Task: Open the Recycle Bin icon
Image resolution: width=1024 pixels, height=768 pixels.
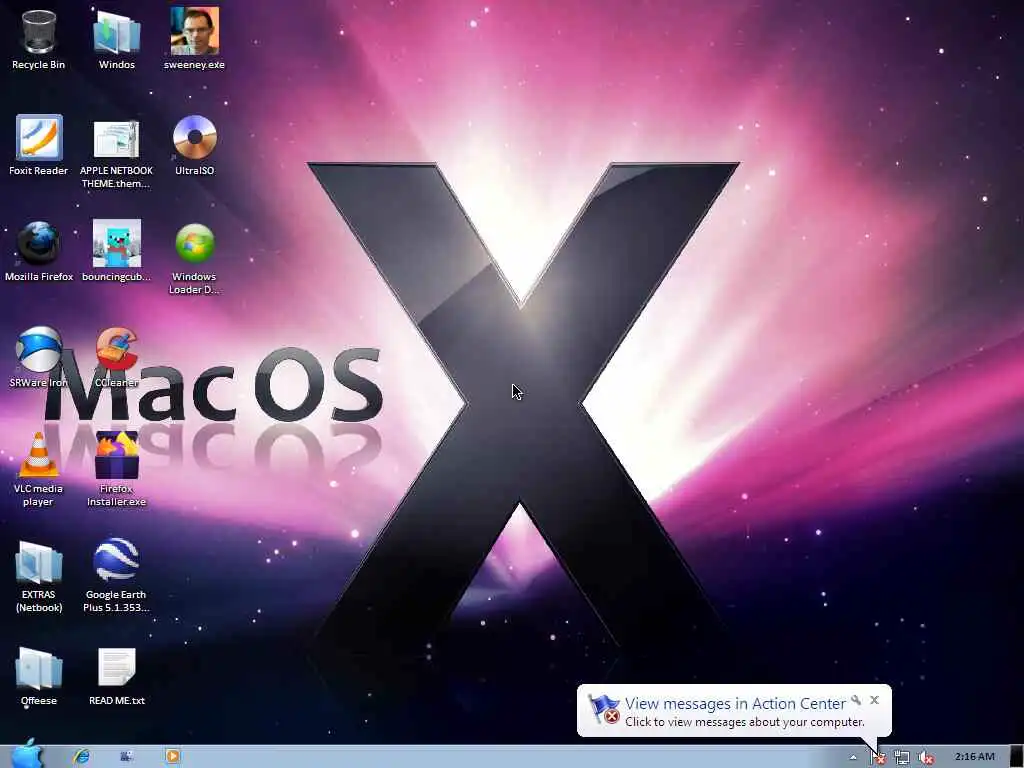Action: tap(39, 31)
